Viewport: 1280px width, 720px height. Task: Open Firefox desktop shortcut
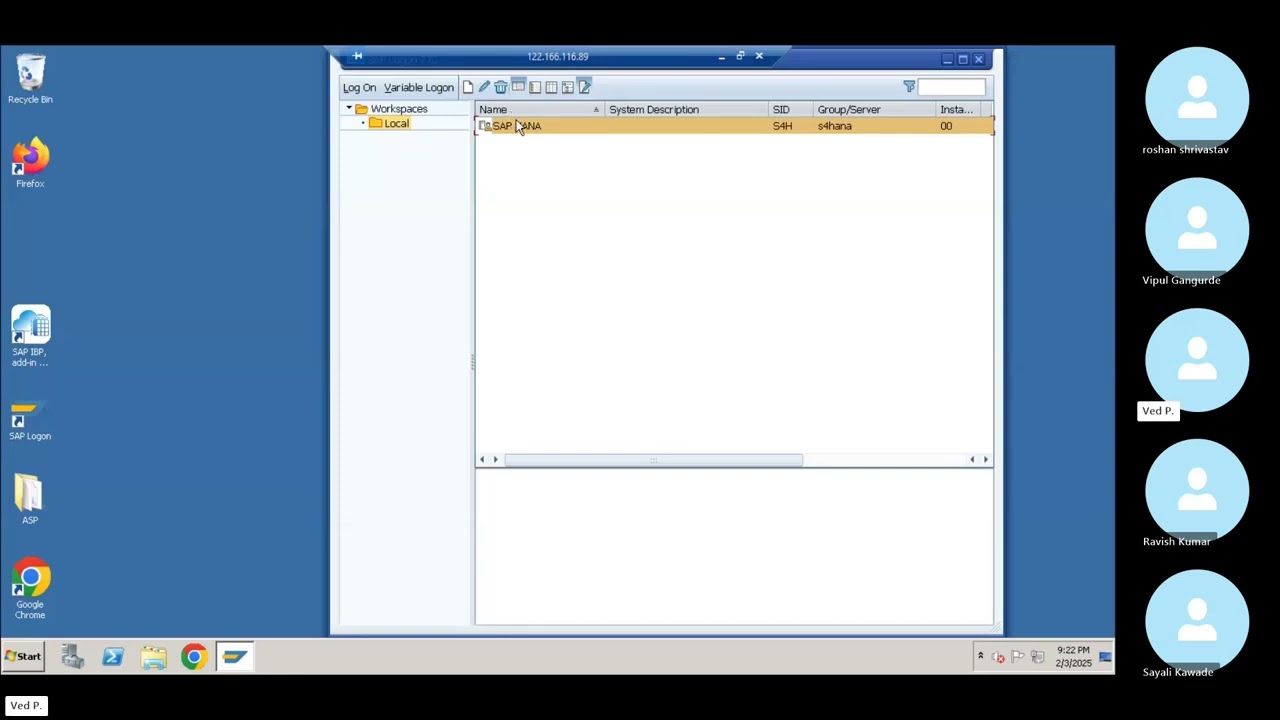click(30, 163)
